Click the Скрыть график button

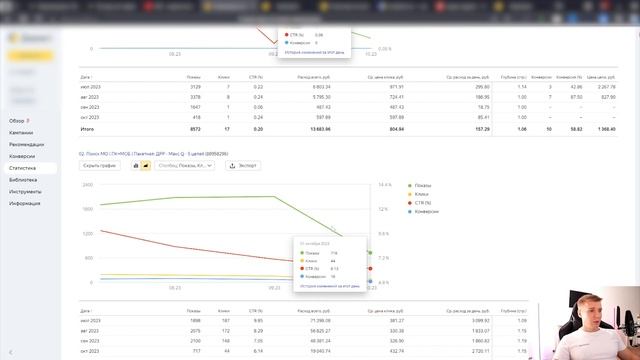[x=99, y=166]
